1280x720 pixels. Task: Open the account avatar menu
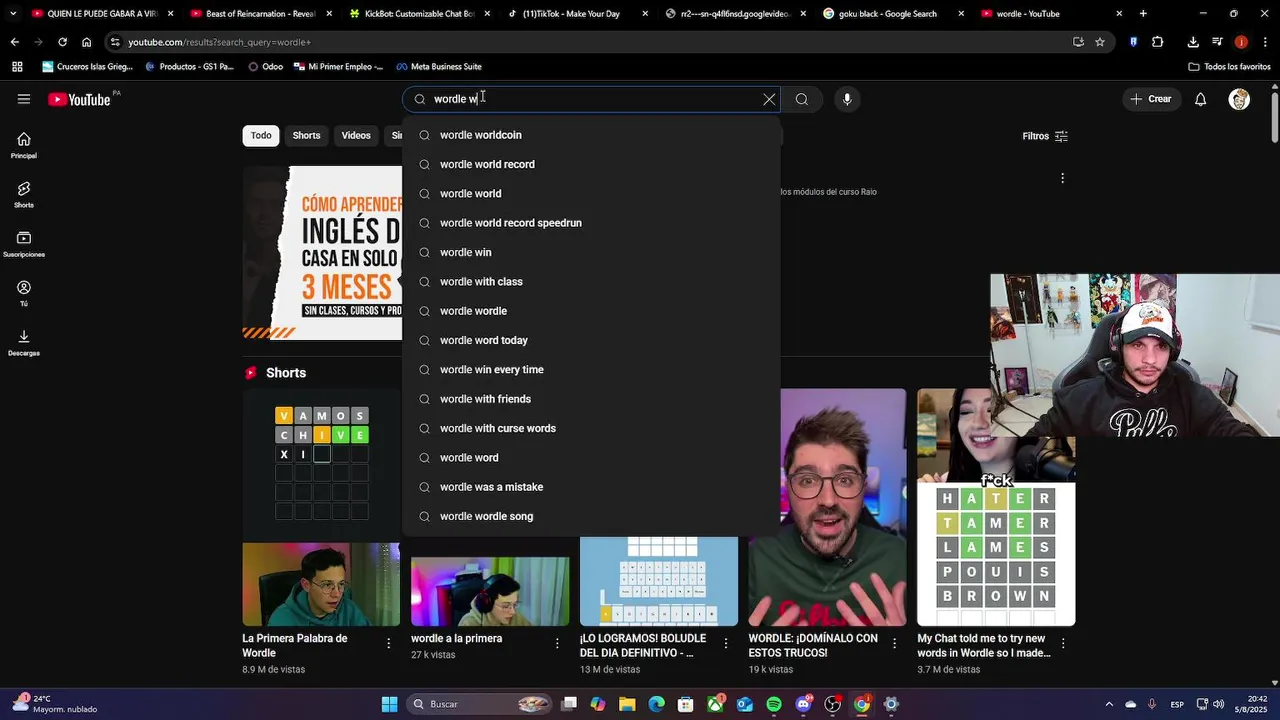[1239, 99]
